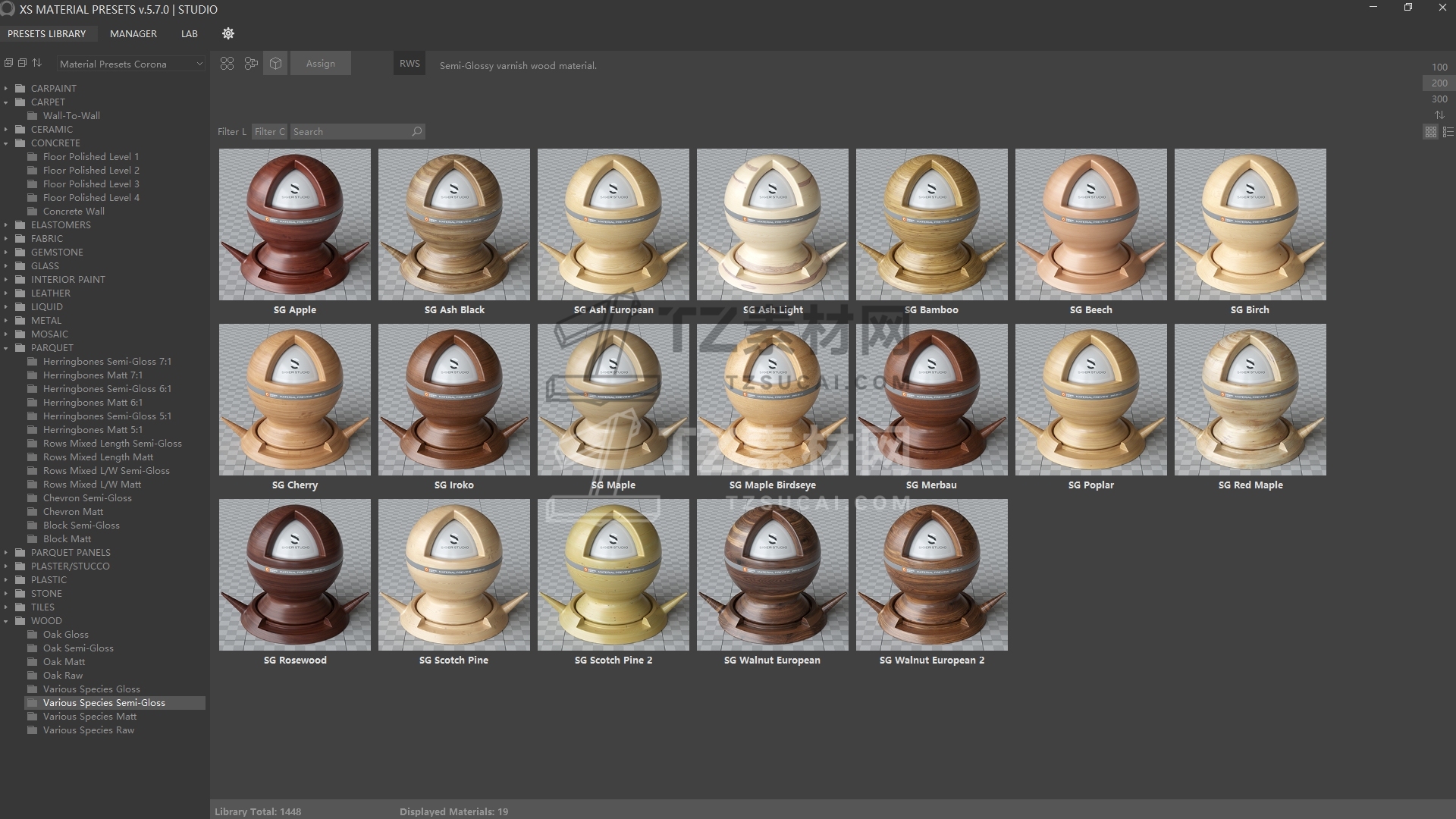Select the SG Walnut European thumbnail
The image size is (1456, 819).
coord(772,575)
